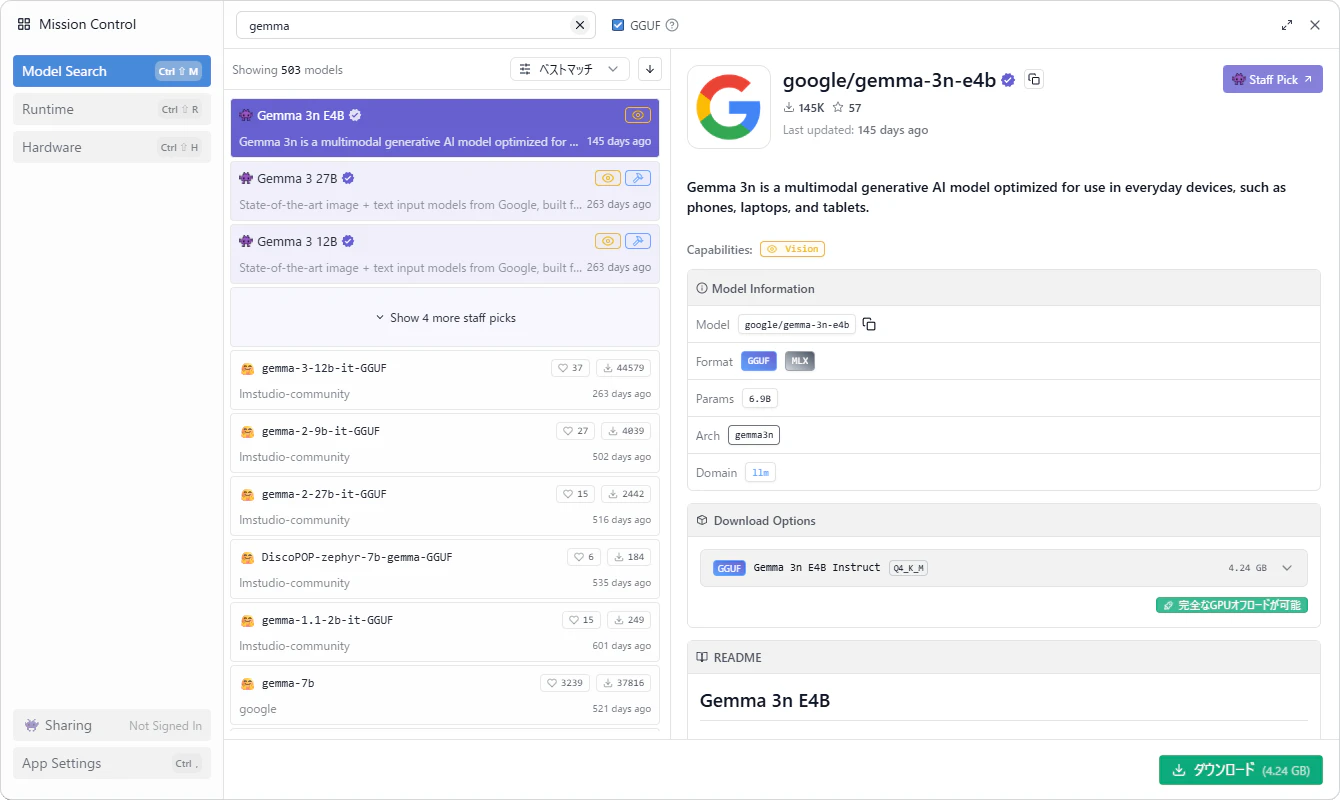
Task: Reverse sort order with the down arrow
Action: [x=650, y=69]
